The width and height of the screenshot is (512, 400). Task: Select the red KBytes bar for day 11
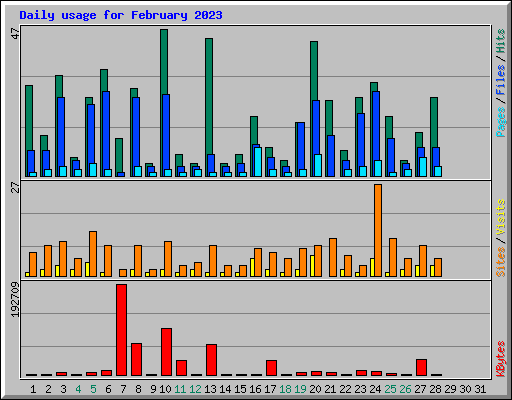181,368
